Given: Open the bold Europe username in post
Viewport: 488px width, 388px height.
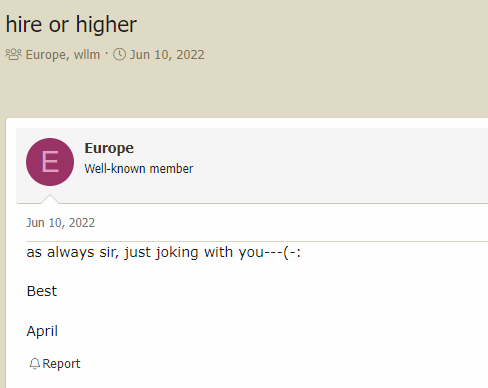Looking at the screenshot, I should coord(109,149).
